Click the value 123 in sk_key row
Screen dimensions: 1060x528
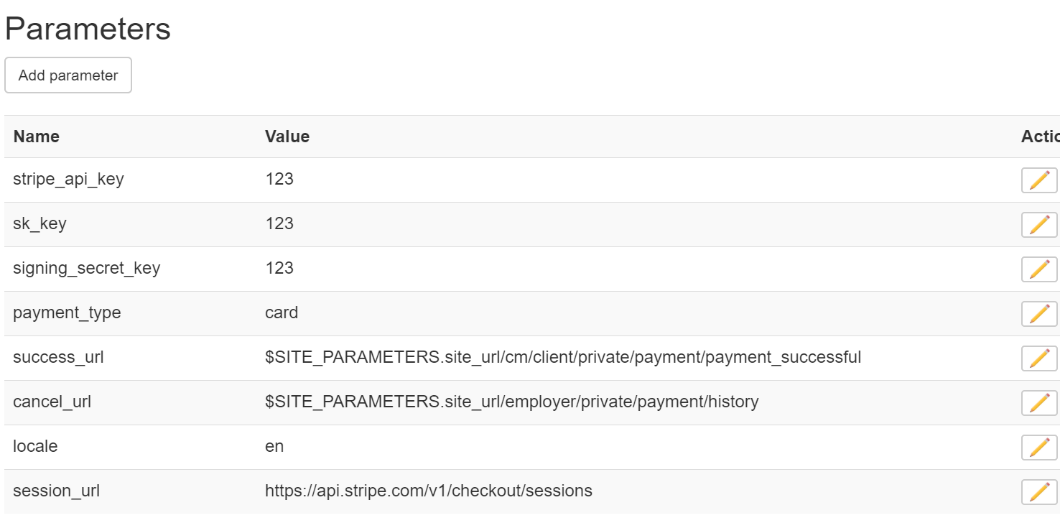[279, 224]
